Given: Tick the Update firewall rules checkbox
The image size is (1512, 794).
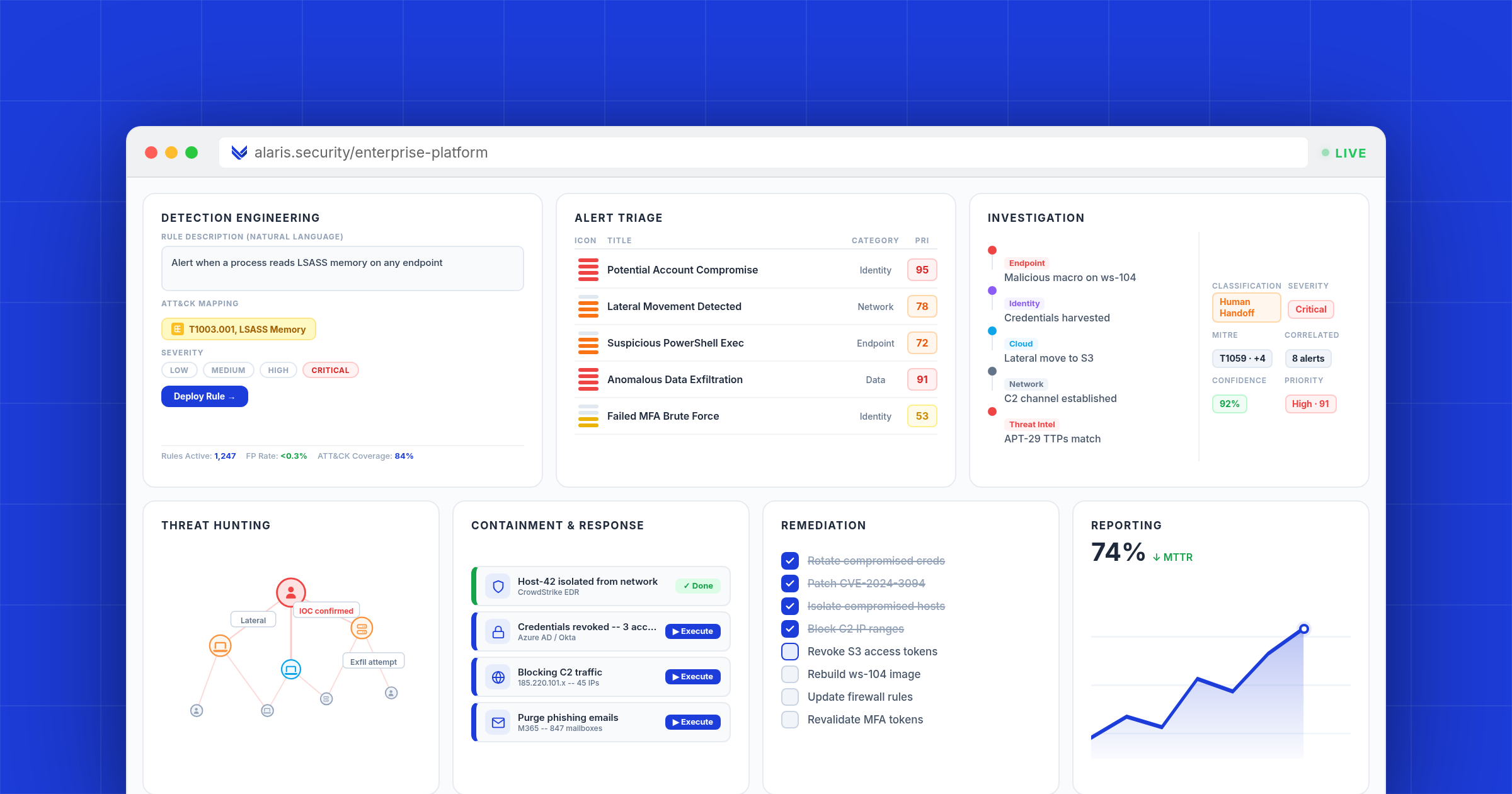Looking at the screenshot, I should point(790,696).
